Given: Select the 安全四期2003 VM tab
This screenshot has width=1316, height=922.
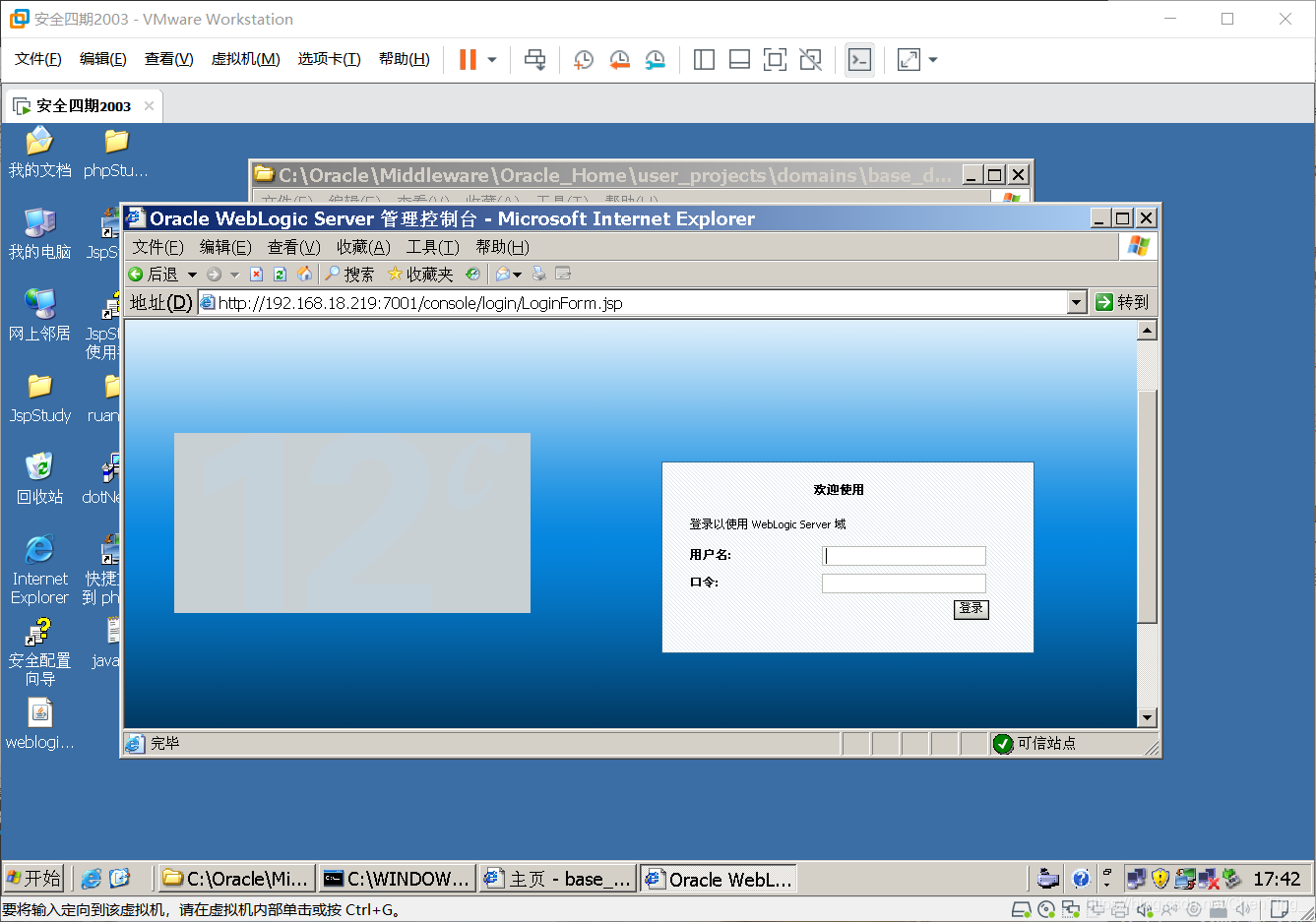Looking at the screenshot, I should coord(83,105).
